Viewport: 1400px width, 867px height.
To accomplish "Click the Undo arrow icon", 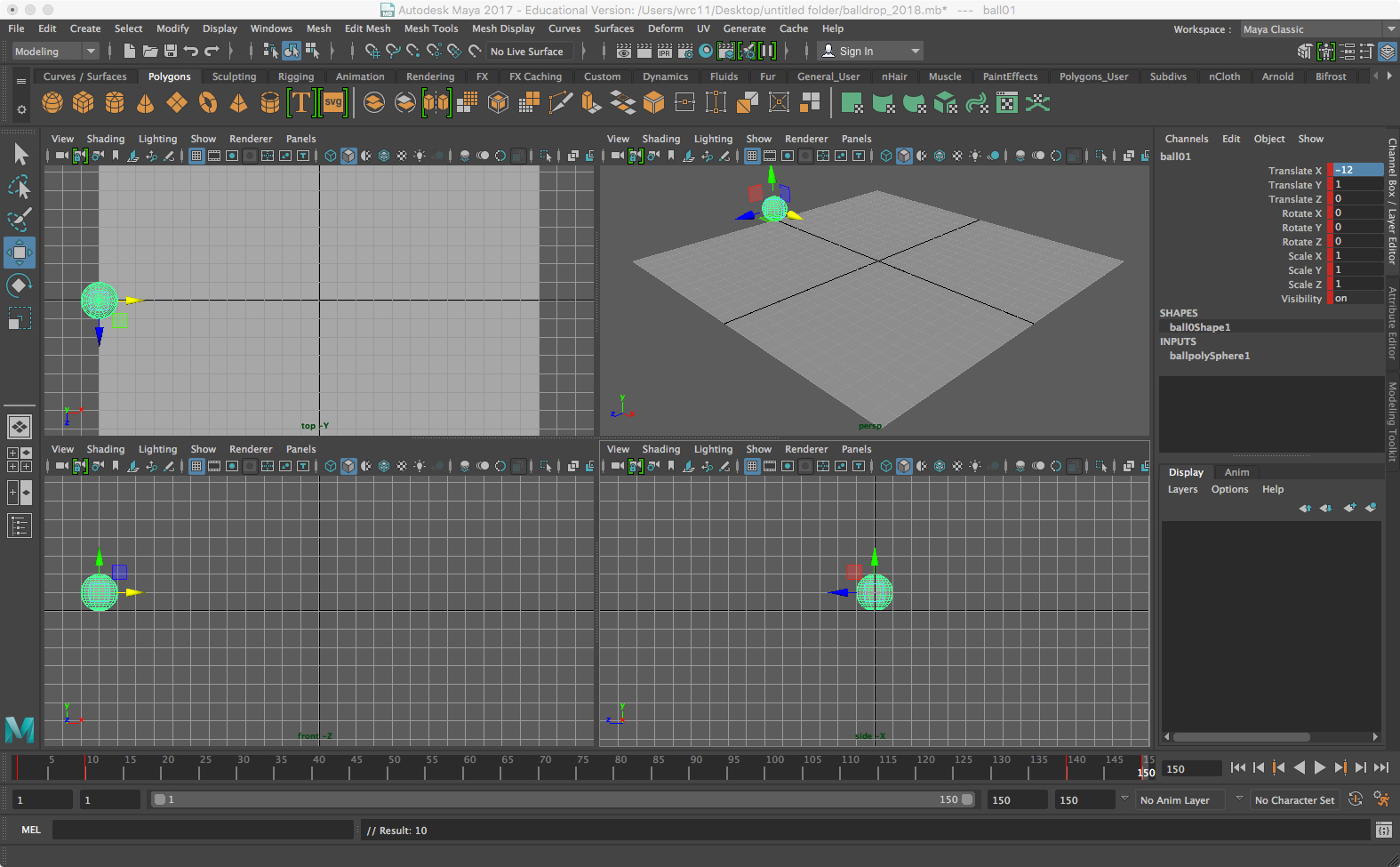I will tap(190, 52).
